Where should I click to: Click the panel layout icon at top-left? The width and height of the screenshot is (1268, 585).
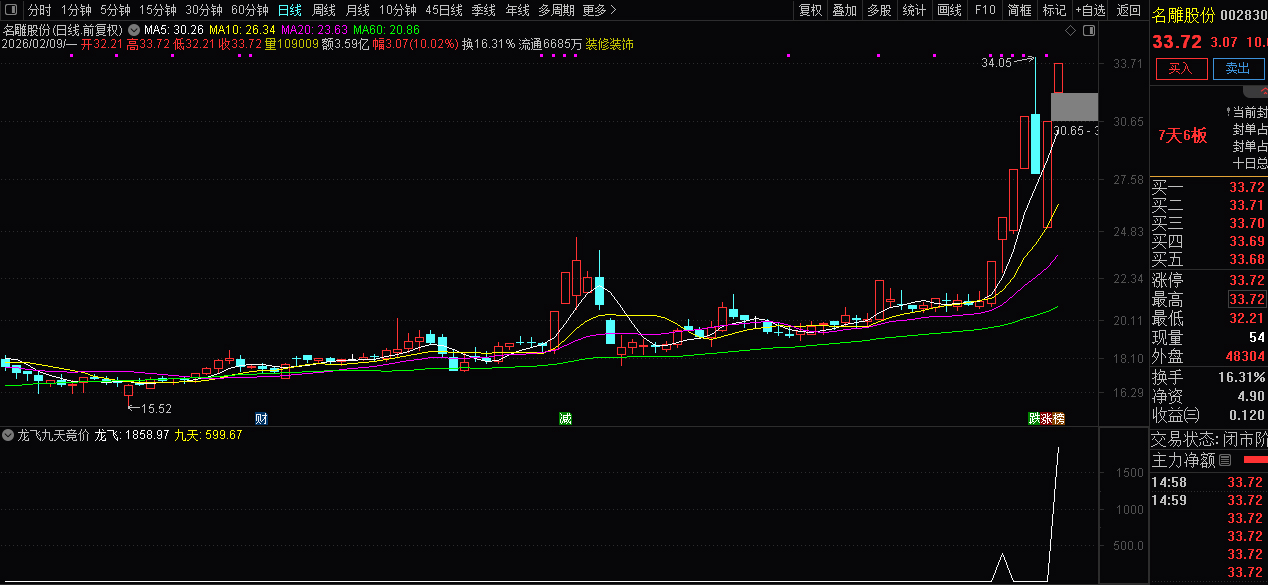click(x=12, y=10)
